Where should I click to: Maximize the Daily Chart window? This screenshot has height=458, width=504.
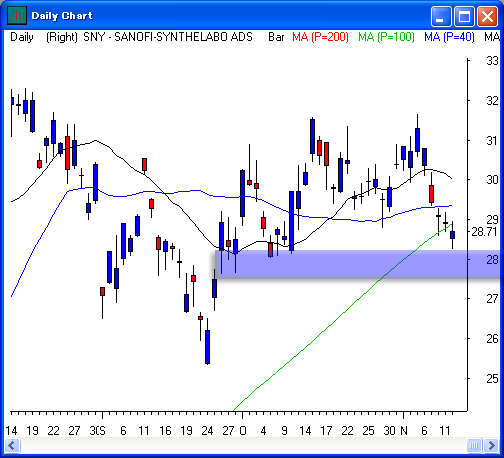(464, 16)
